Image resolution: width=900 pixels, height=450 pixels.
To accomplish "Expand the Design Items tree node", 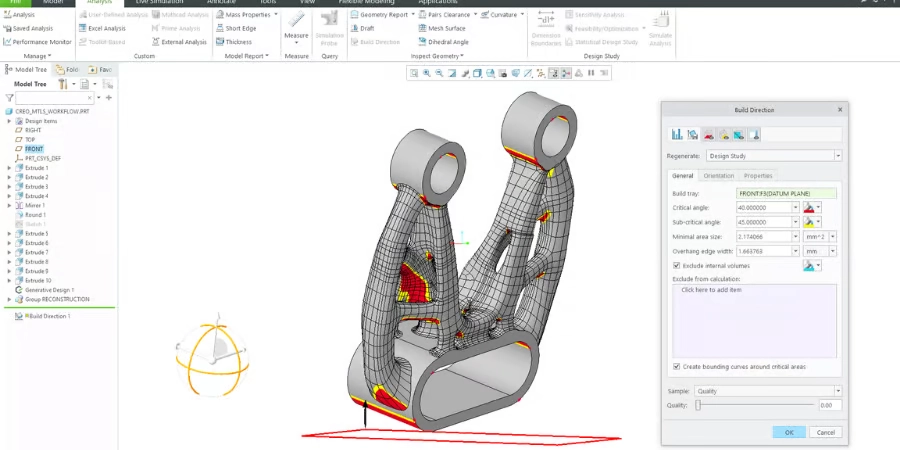I will tap(9, 121).
